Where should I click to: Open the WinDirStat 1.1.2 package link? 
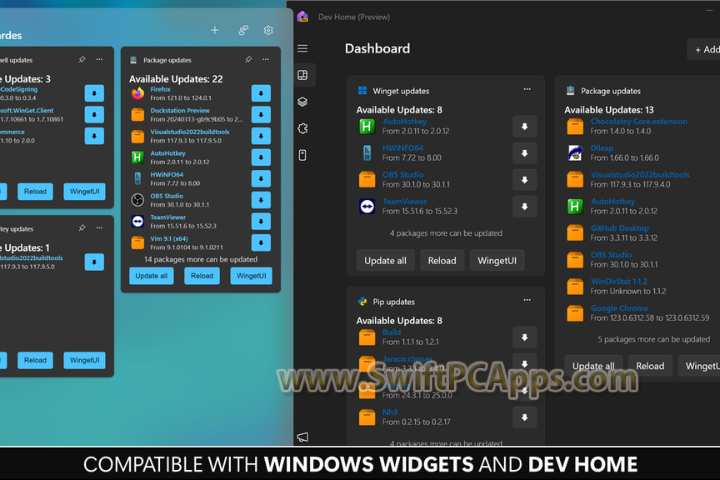coord(619,281)
